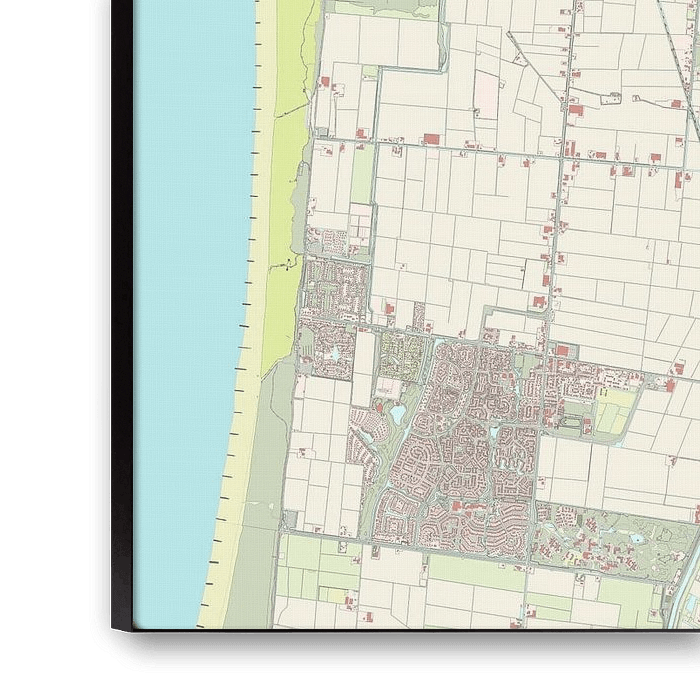Screen dimensions: 700x700
Task: Click the pond in the coastal neighborhood
Action: pos(332,353)
